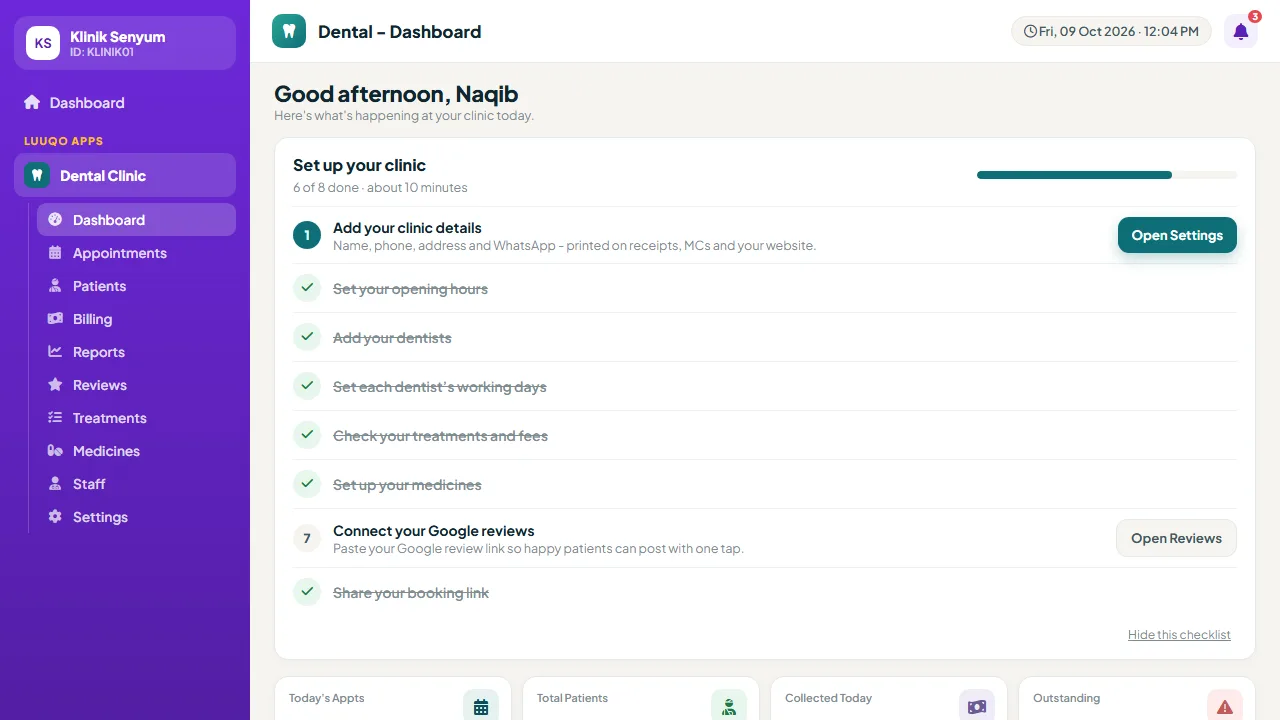
Task: Go to the top-level Dashboard link
Action: tap(125, 102)
